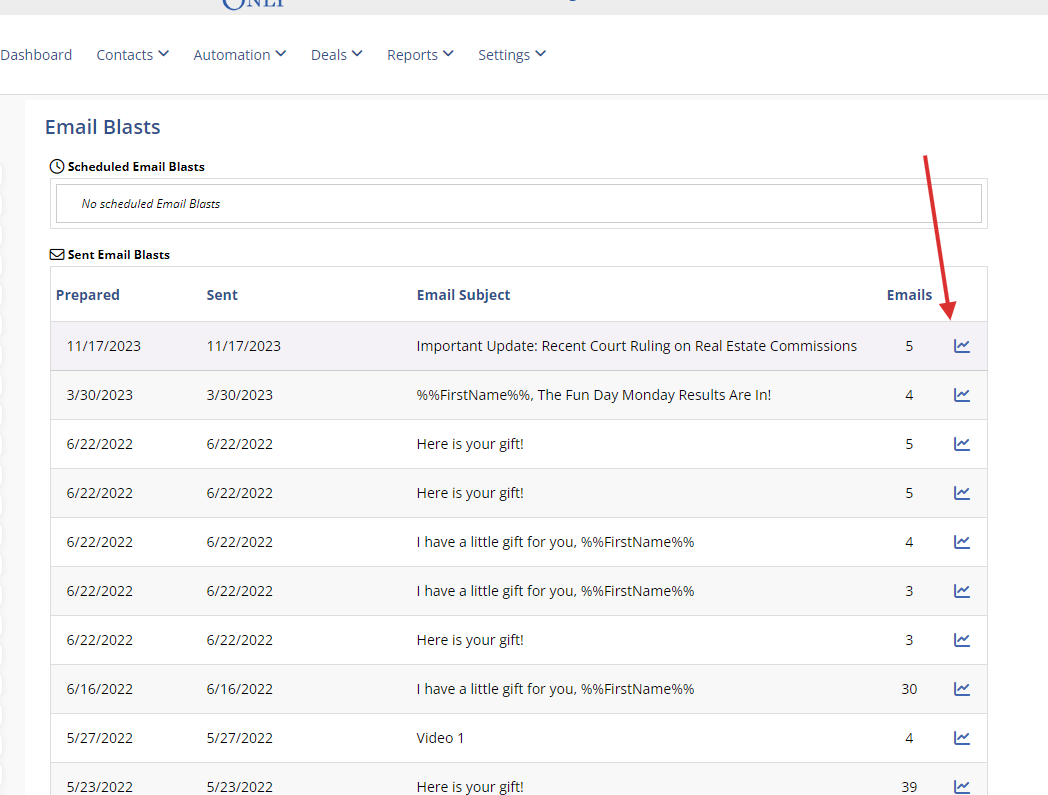The height and width of the screenshot is (795, 1048).
Task: Click the envelope icon beside Sent Email Blasts
Action: point(57,254)
